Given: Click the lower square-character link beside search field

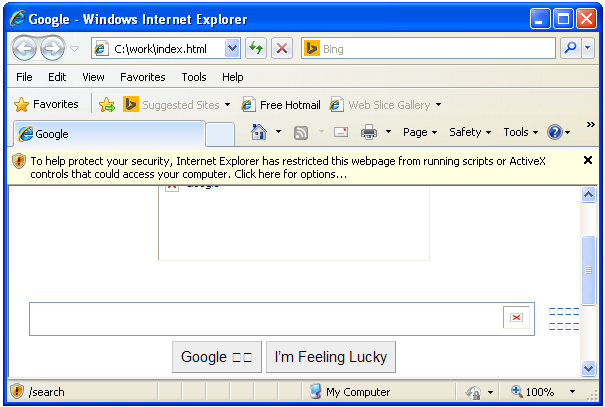Looking at the screenshot, I should click(x=564, y=326).
